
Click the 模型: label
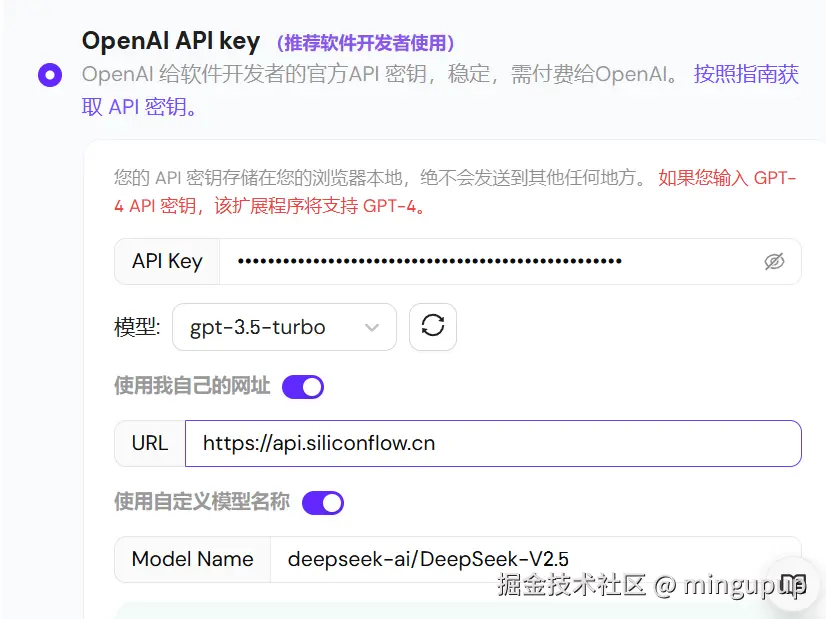point(137,327)
